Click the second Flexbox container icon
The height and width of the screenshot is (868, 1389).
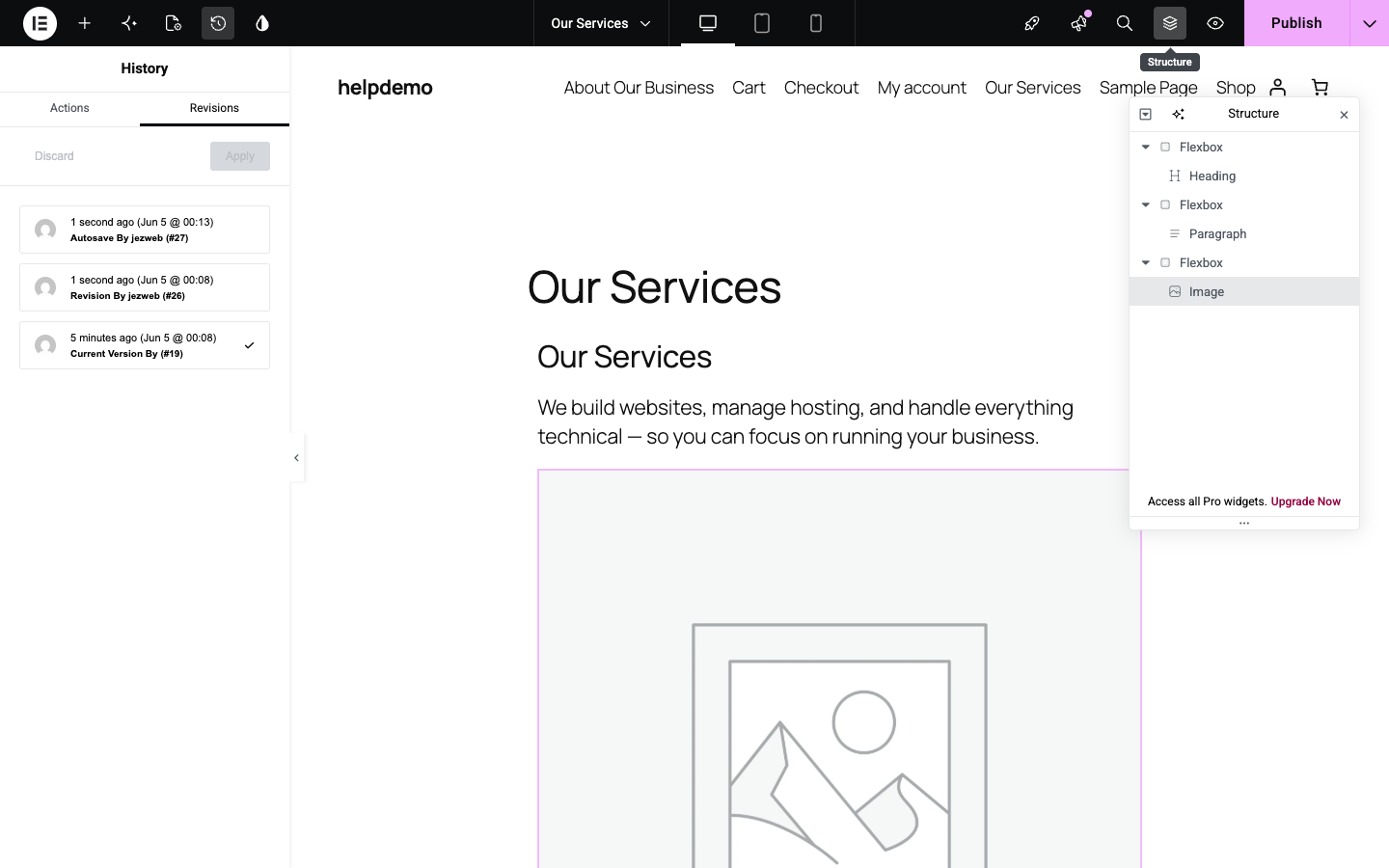(1165, 204)
